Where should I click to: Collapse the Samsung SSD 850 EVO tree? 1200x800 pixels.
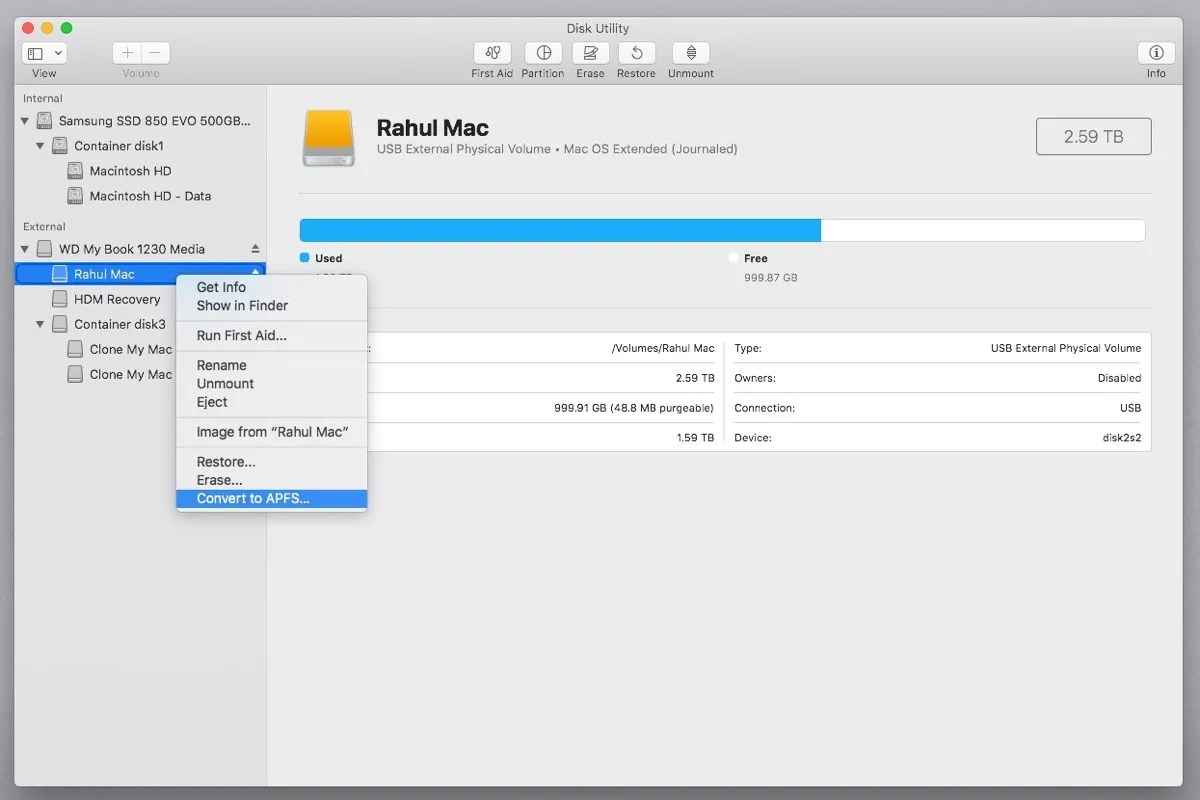pos(23,120)
